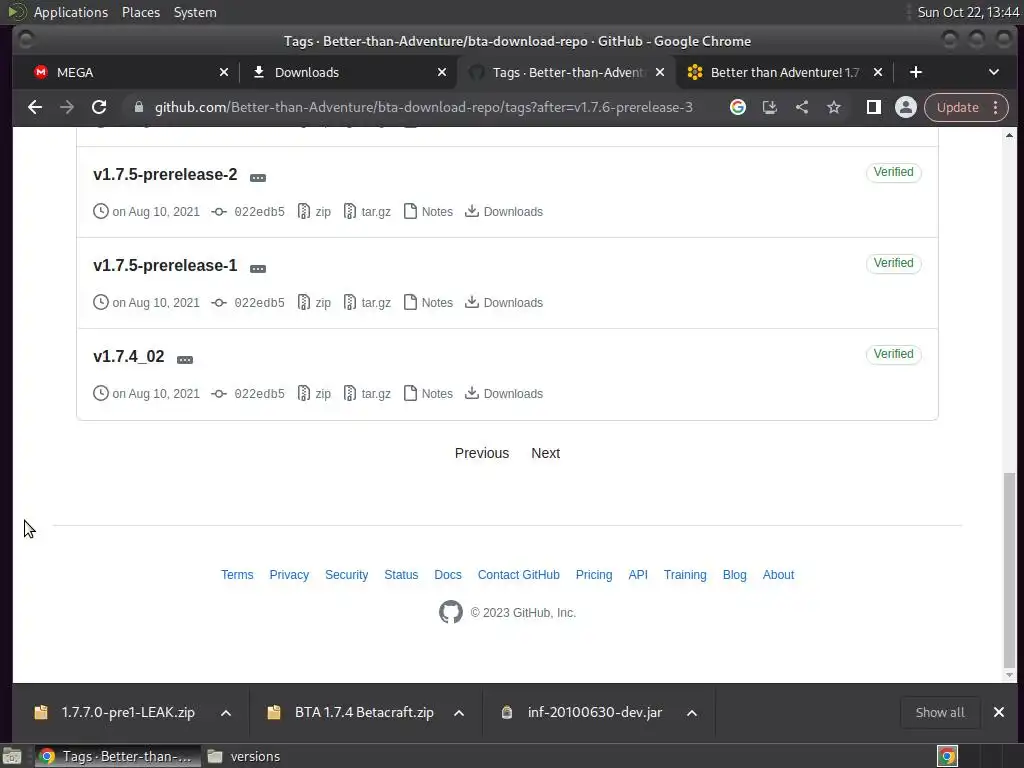
Task: Open the v1.7.4_02 tag title
Action: point(129,357)
